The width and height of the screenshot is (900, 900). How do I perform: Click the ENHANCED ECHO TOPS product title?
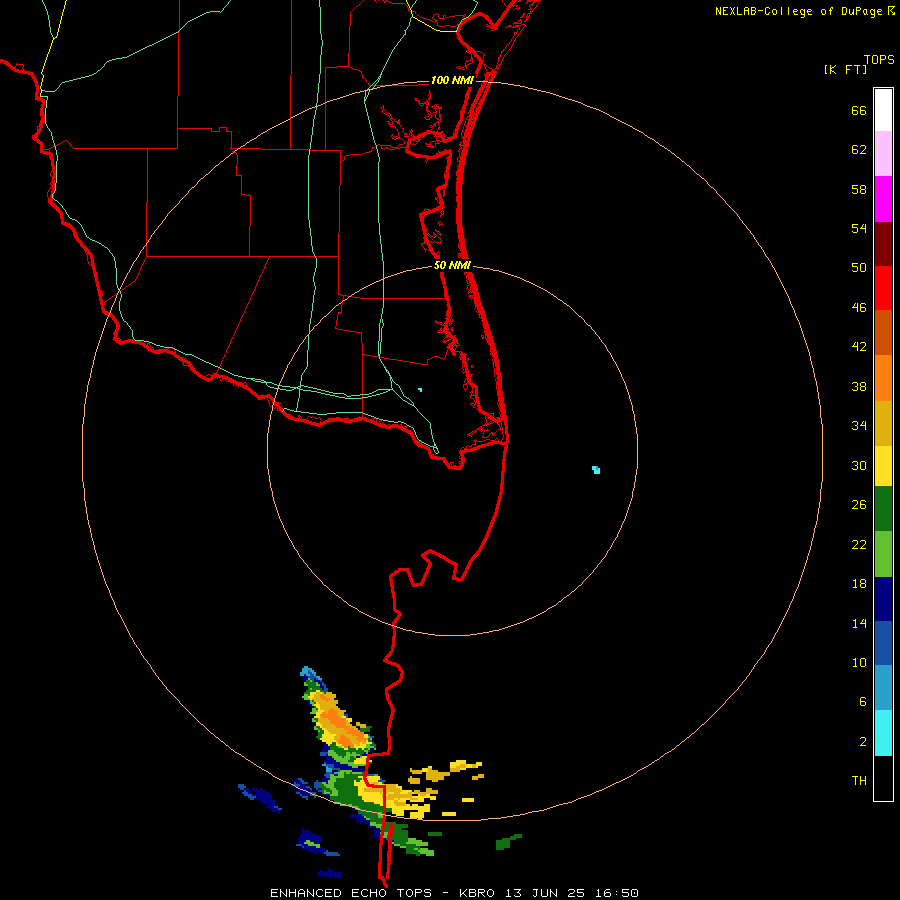click(x=351, y=893)
